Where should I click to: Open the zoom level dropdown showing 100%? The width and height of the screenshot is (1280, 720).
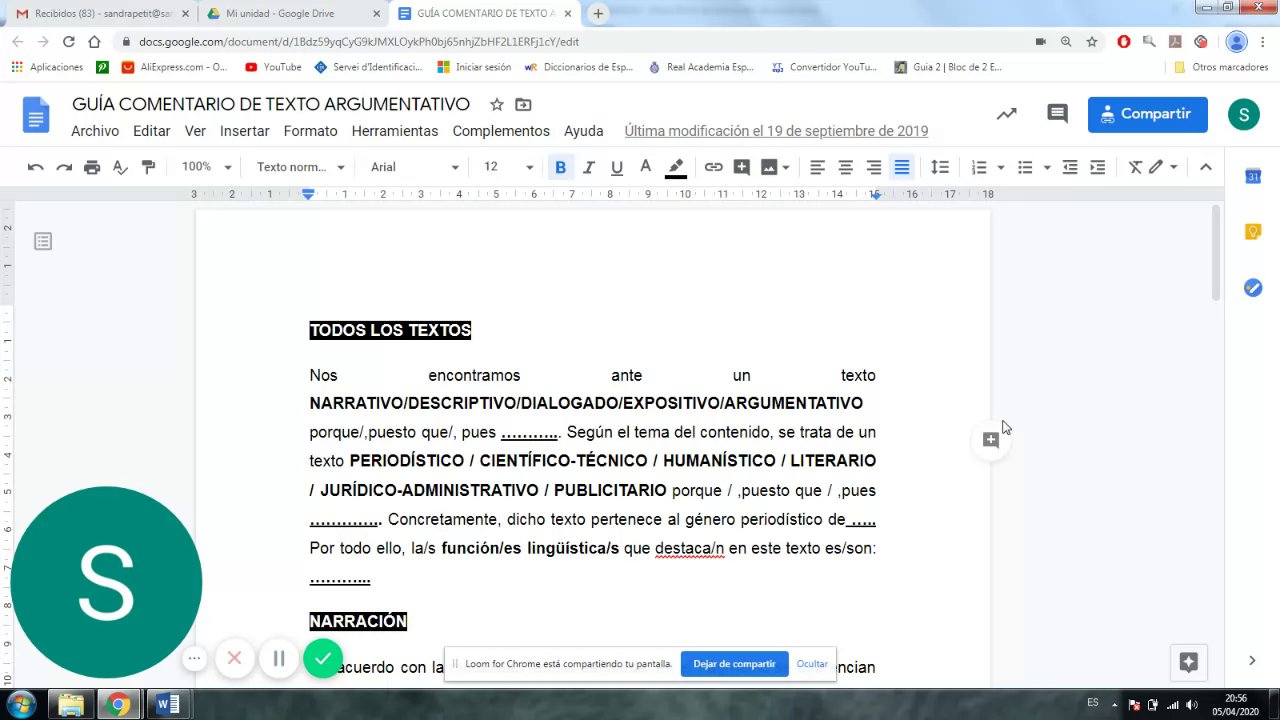206,167
